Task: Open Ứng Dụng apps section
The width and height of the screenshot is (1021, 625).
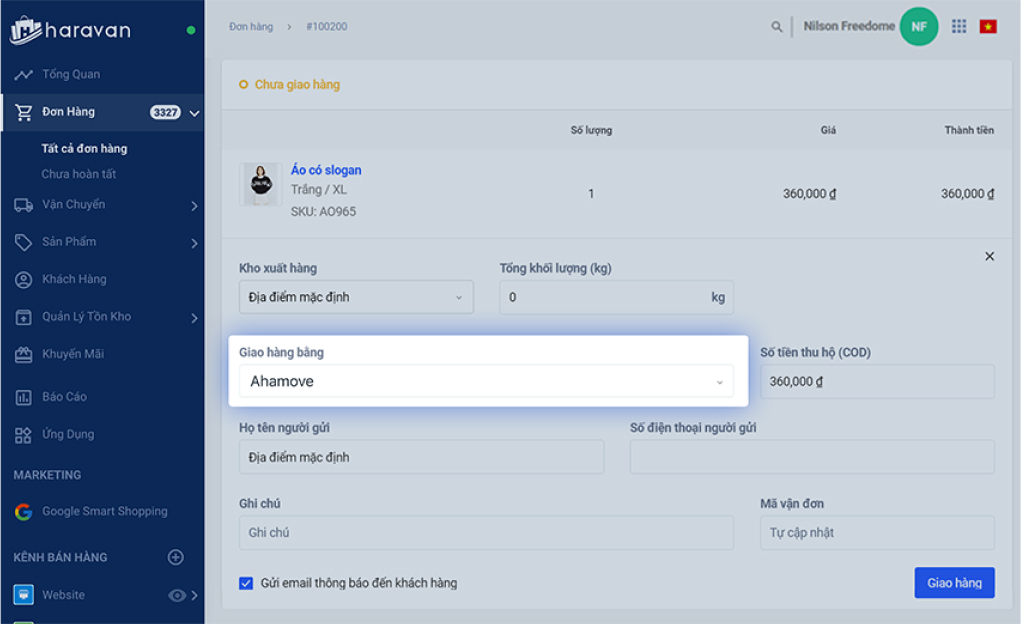Action: tap(68, 434)
